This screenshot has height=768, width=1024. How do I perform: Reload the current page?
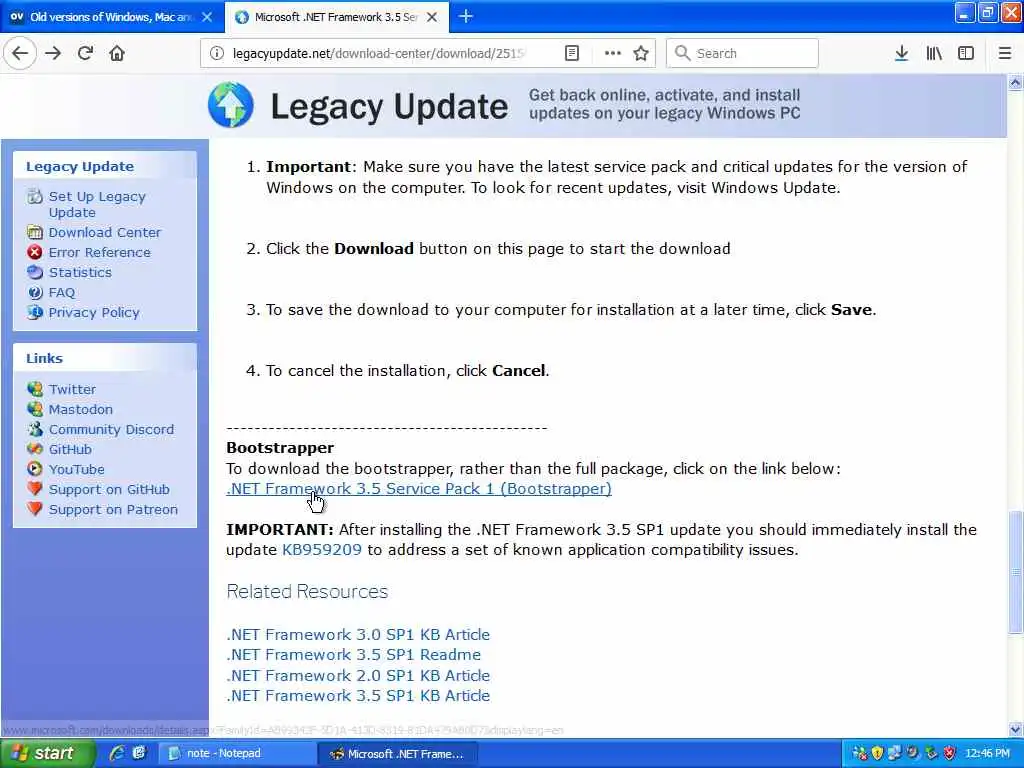(85, 53)
